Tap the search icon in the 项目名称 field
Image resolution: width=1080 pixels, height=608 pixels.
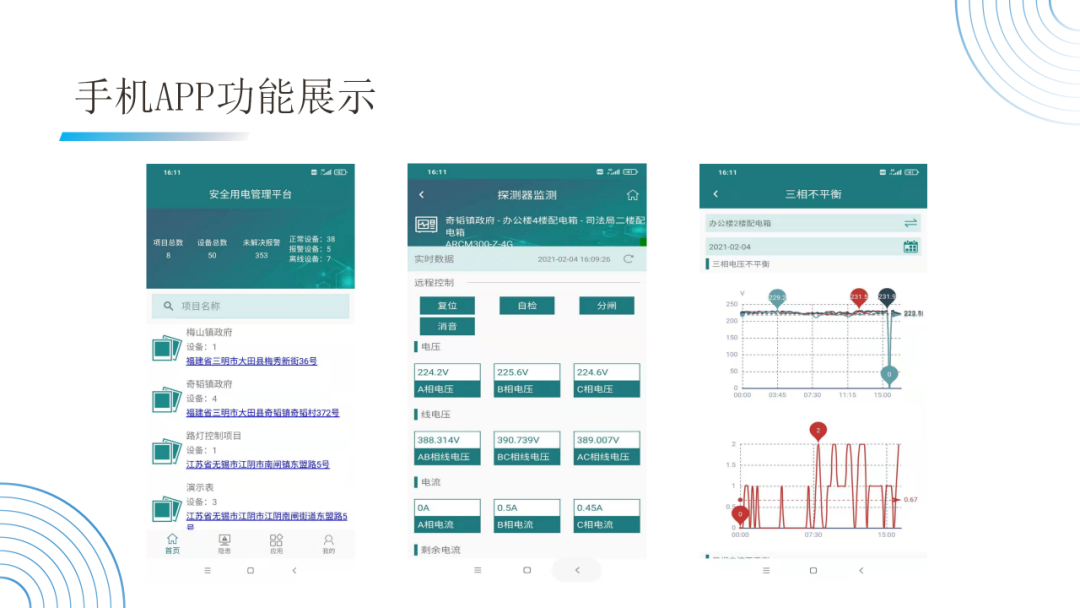coord(168,307)
